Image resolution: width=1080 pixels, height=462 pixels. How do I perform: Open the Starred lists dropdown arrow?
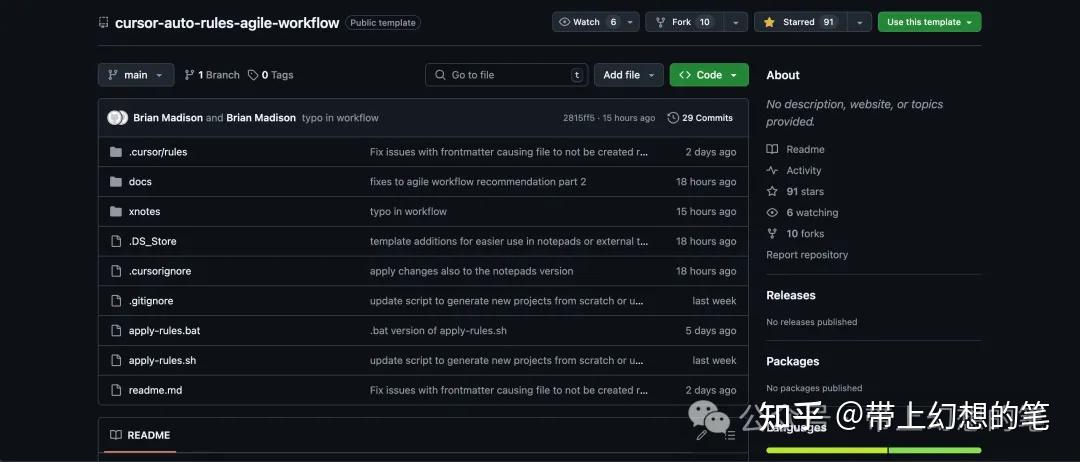859,22
